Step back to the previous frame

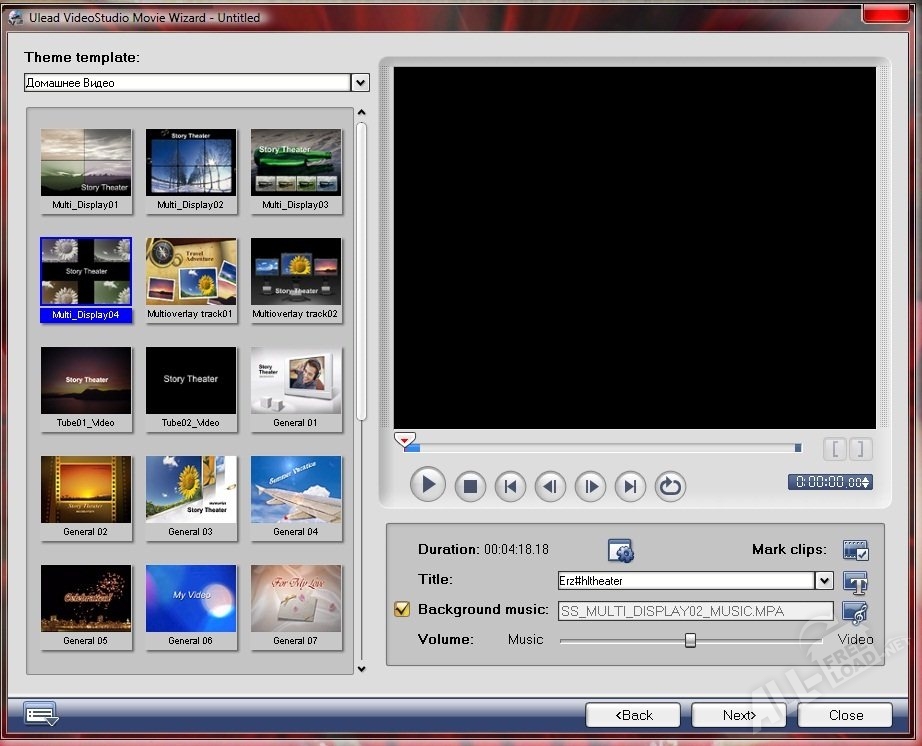550,487
